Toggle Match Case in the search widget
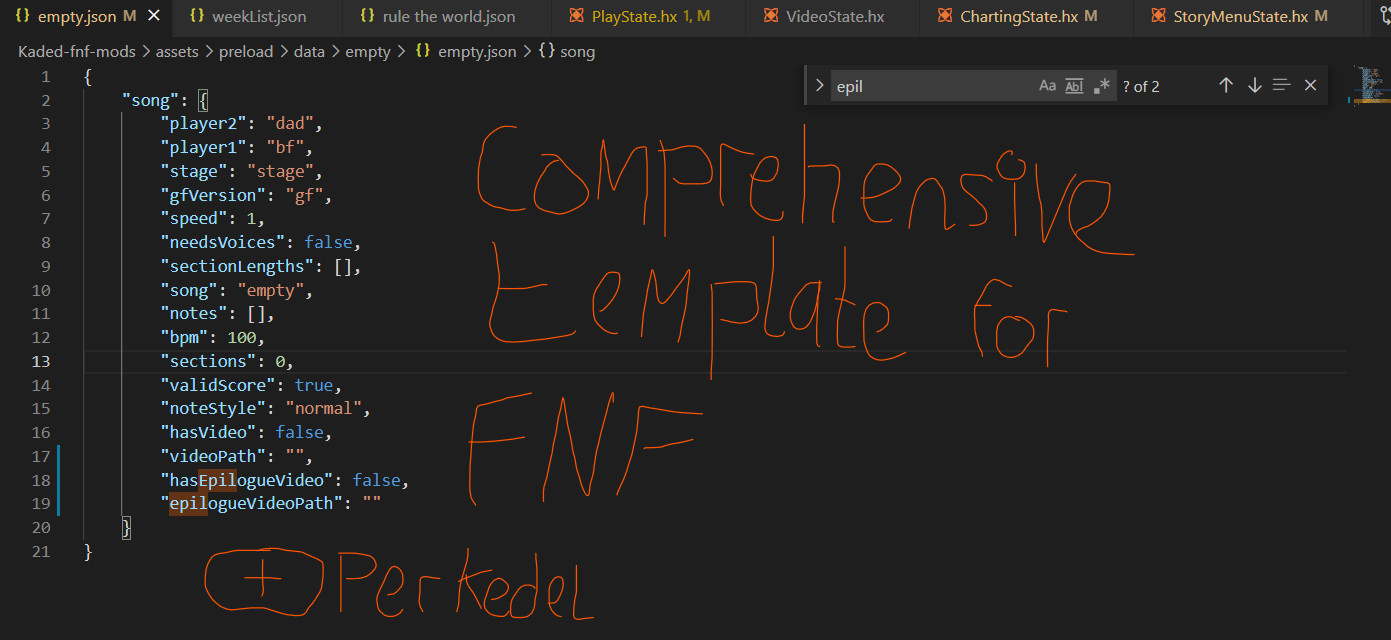Screen dimensions: 1391x640 click(x=1047, y=86)
